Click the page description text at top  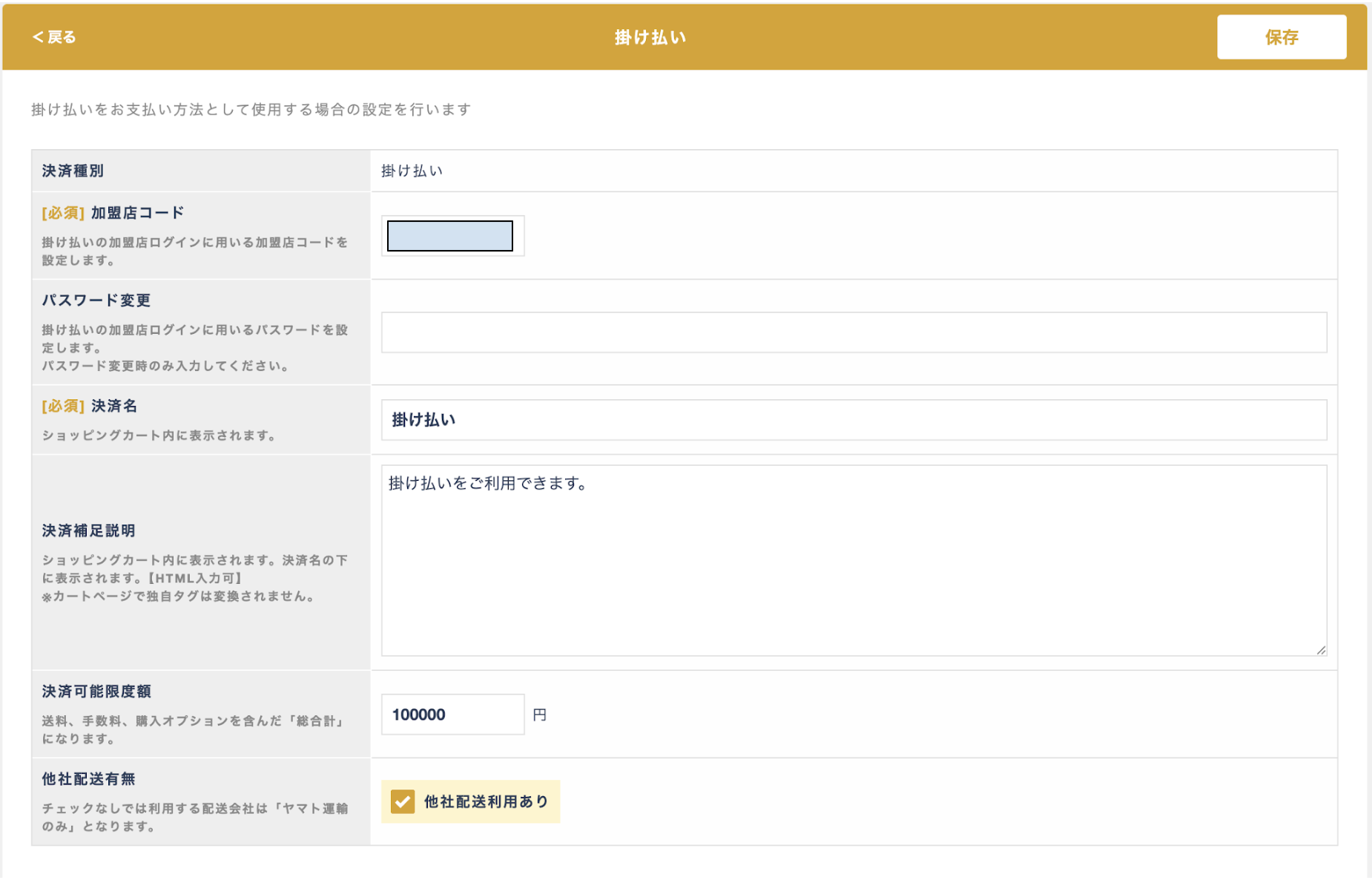[251, 110]
